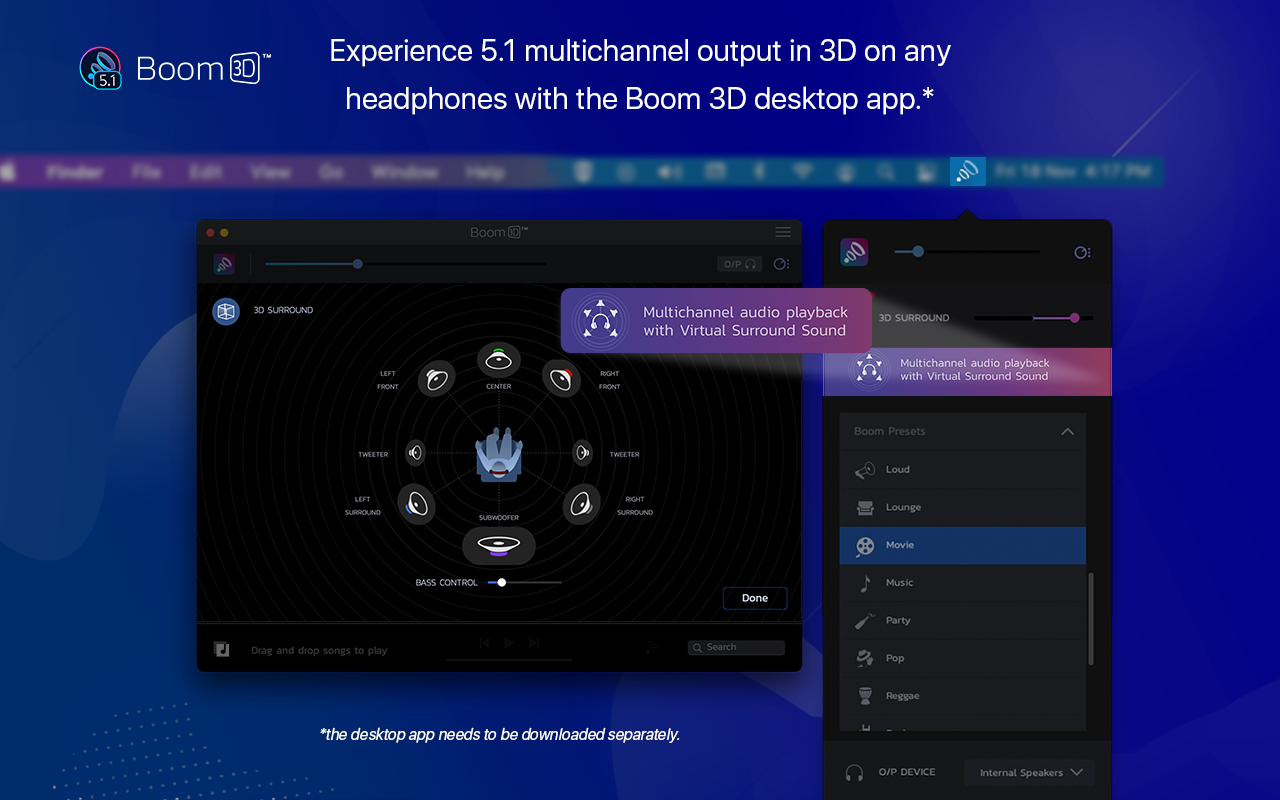1280x800 pixels.
Task: Click the Done button
Action: [754, 598]
